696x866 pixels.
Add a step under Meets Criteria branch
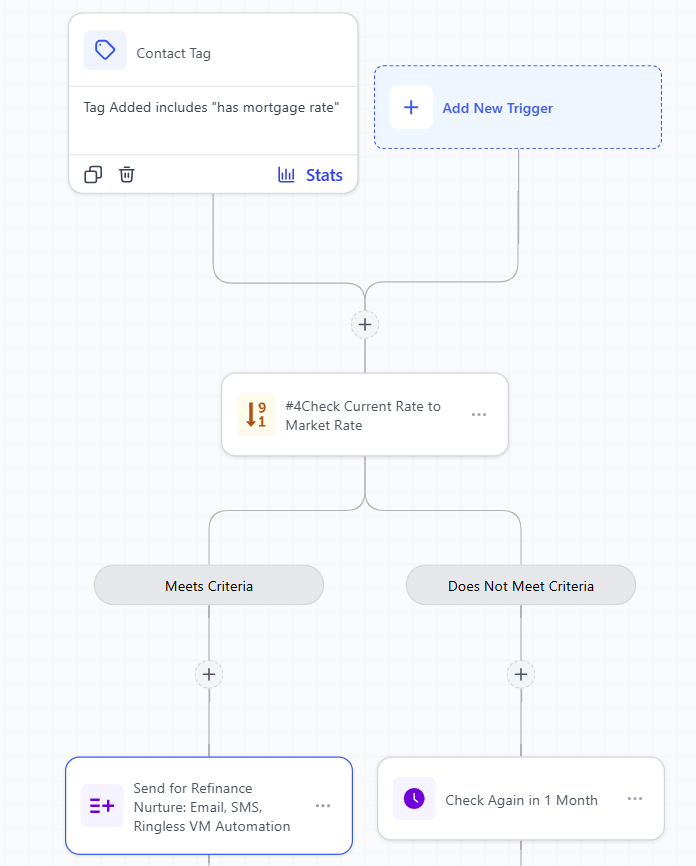[208, 674]
